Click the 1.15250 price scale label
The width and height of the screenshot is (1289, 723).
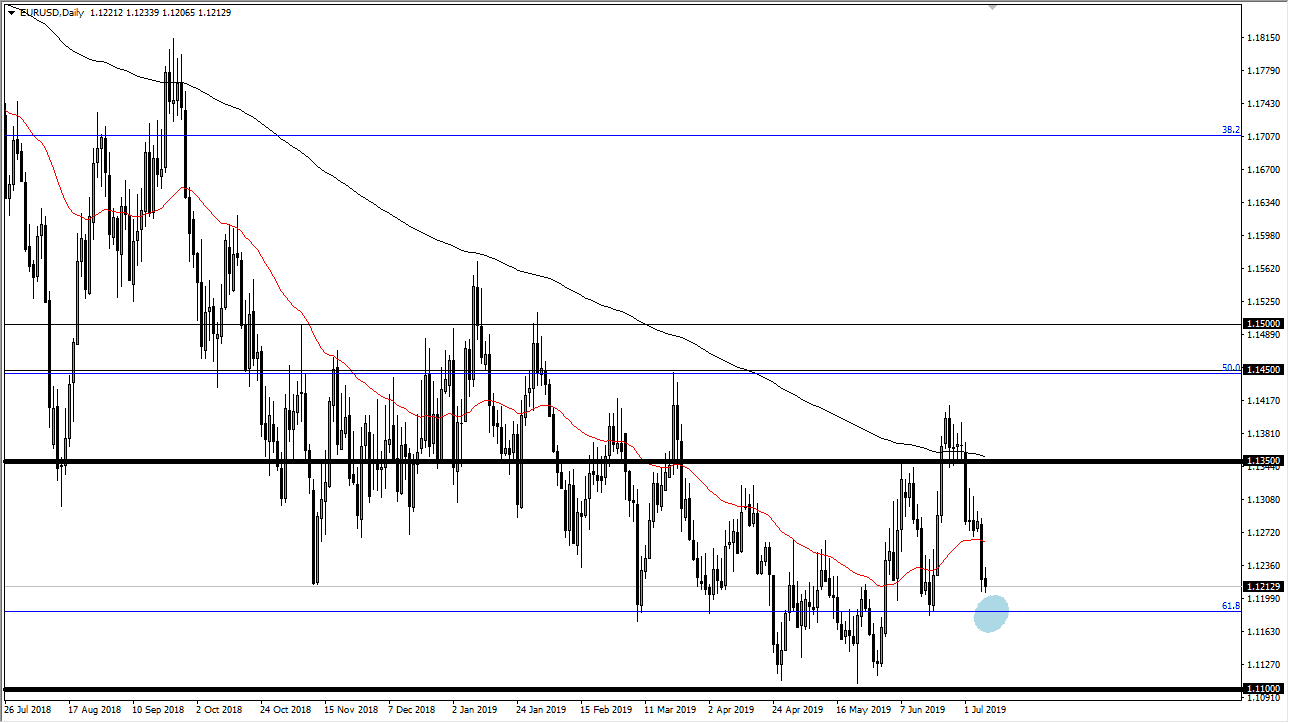1265,302
